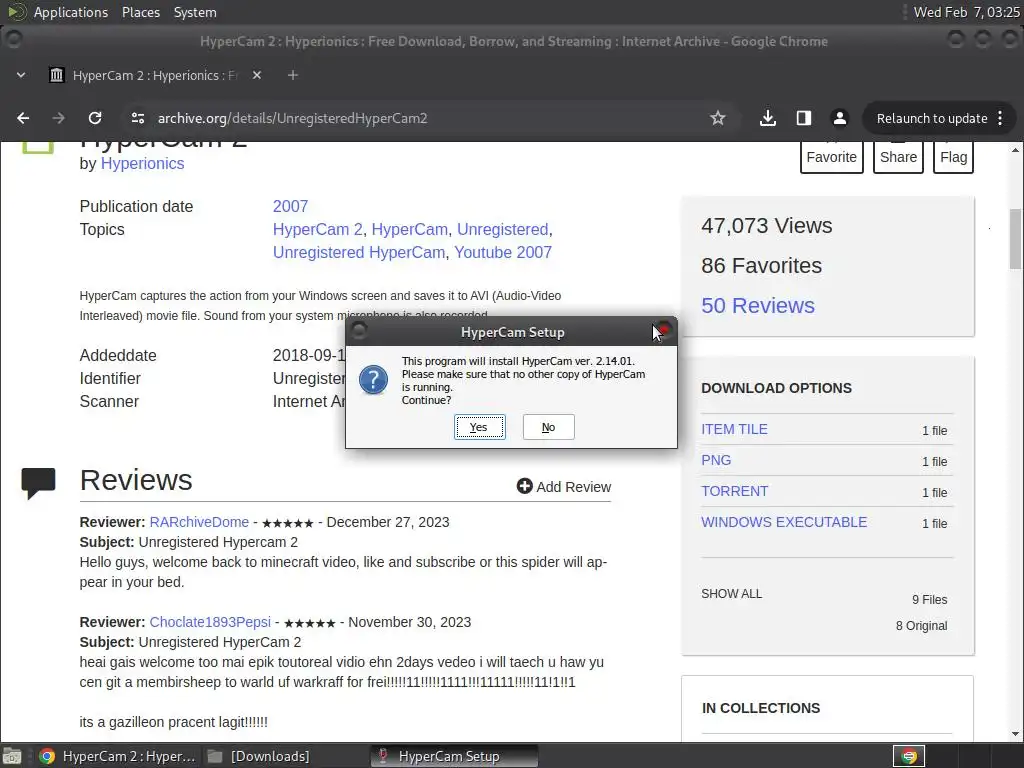1024x768 pixels.
Task: Click the Chrome forward arrow
Action: [x=59, y=118]
